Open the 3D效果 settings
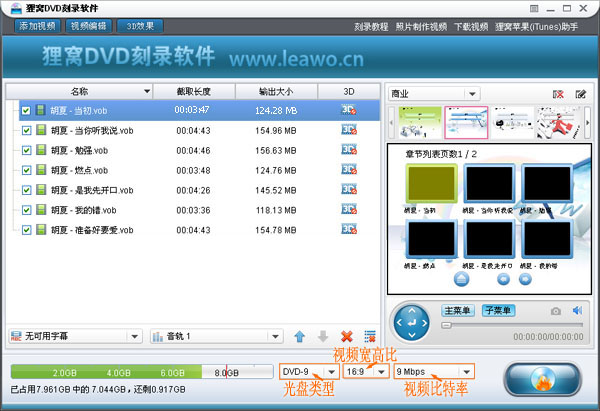600x411 pixels. pyautogui.click(x=140, y=26)
